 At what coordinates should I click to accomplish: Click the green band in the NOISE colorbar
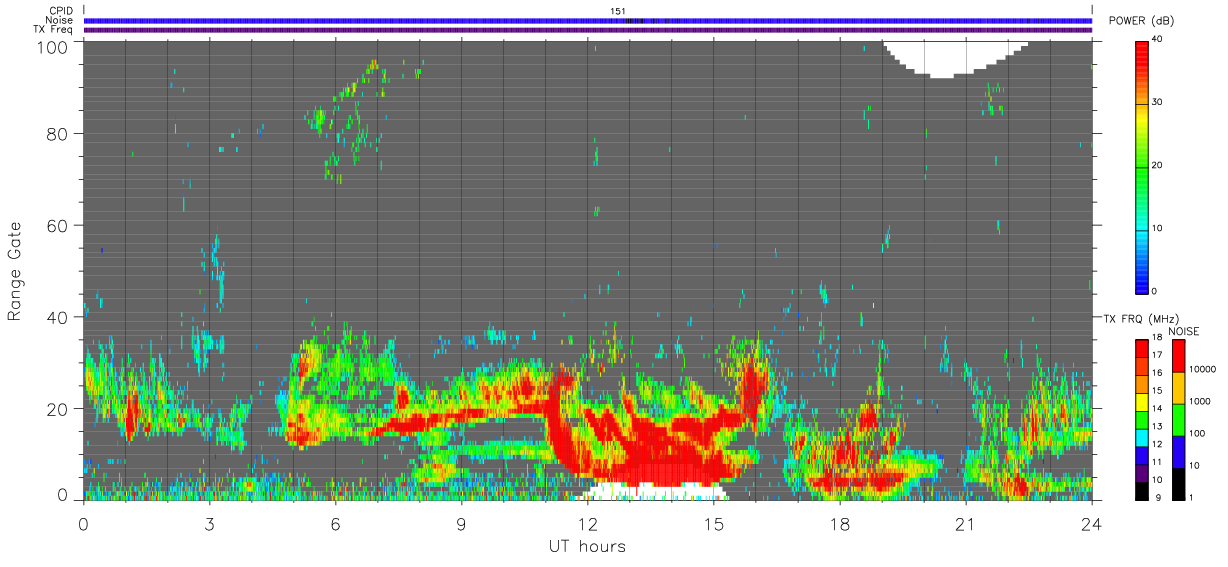coord(1178,419)
